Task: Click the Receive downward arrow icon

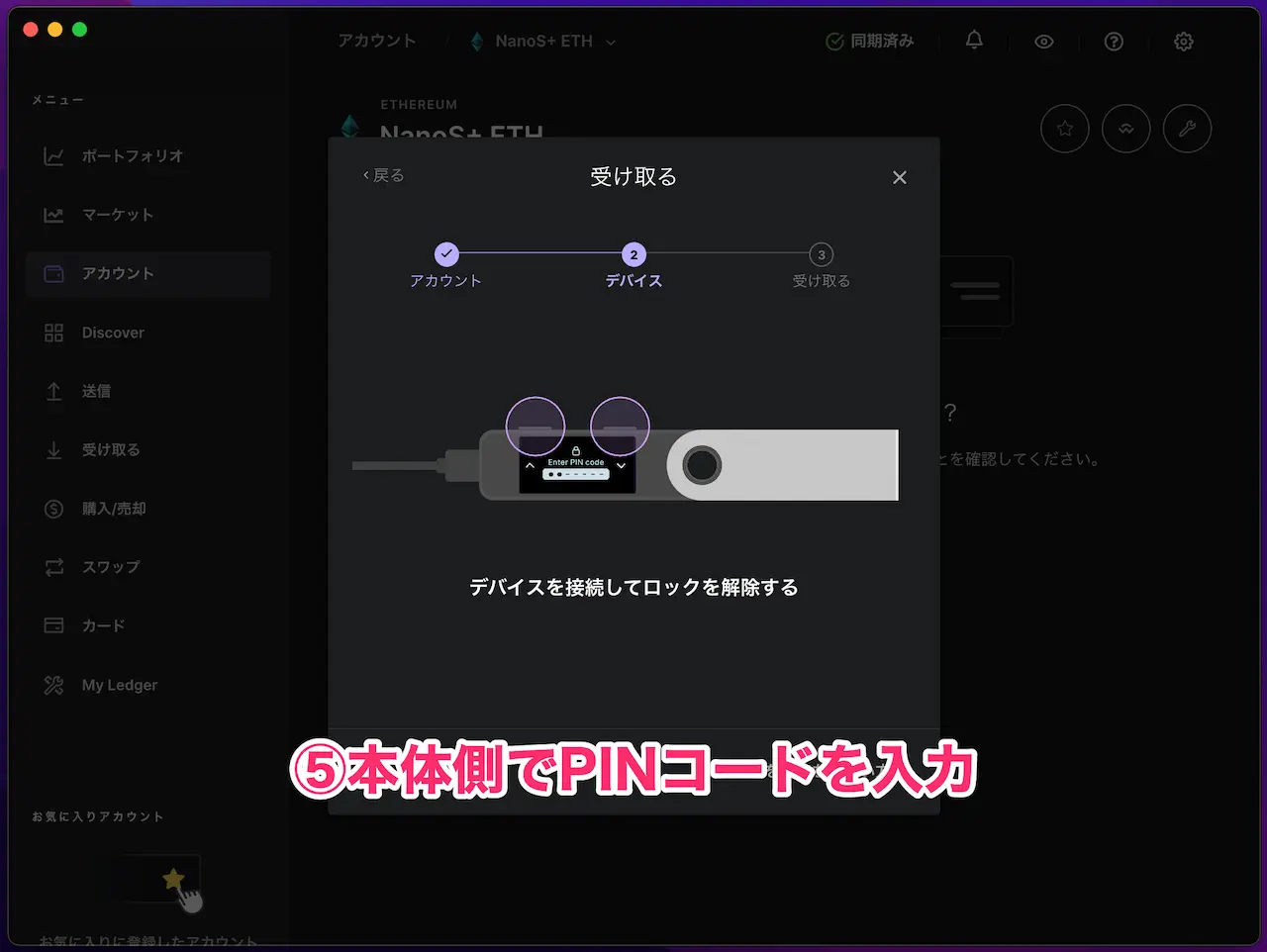Action: pyautogui.click(x=54, y=450)
